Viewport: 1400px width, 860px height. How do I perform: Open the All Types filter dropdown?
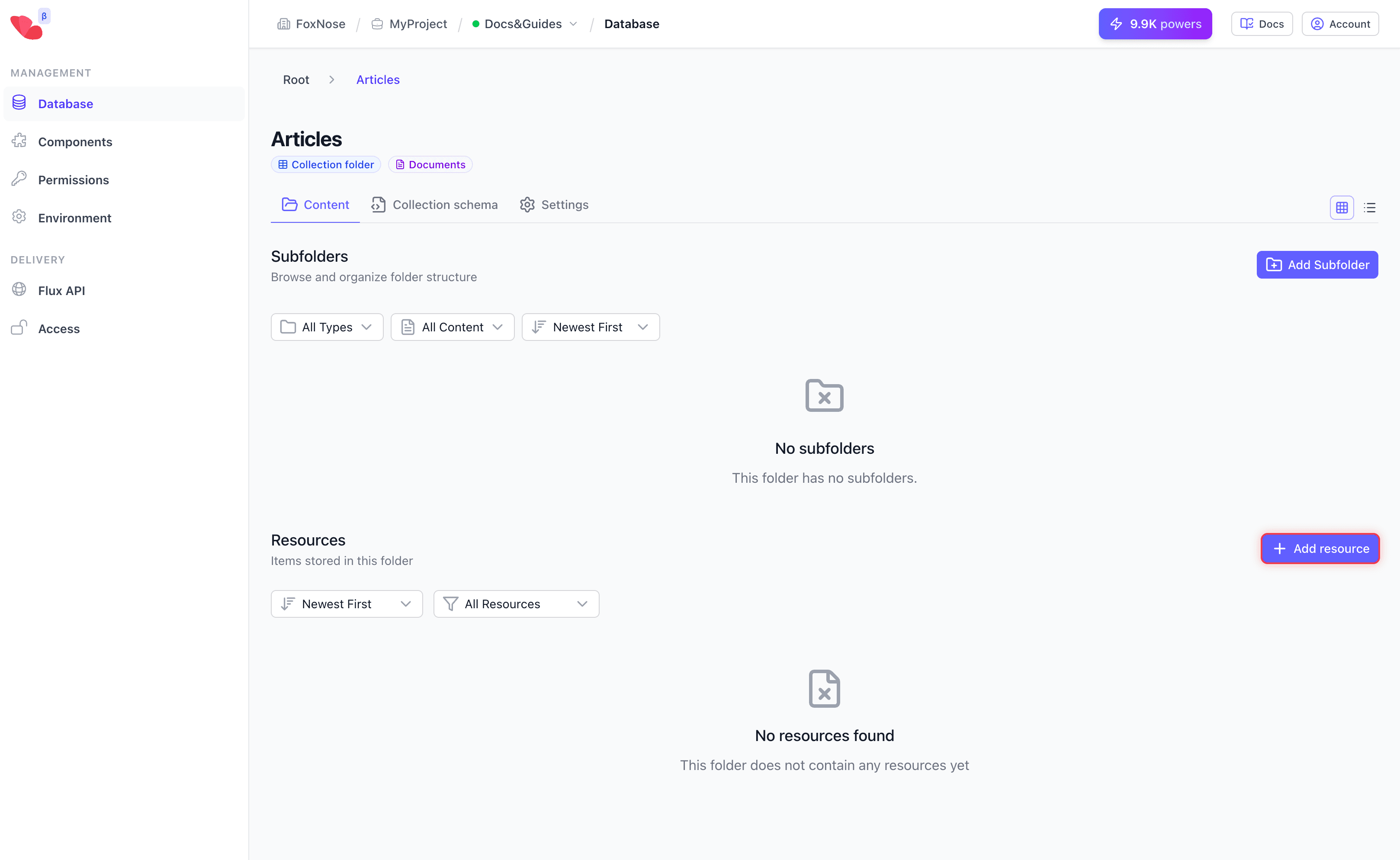[x=327, y=327]
